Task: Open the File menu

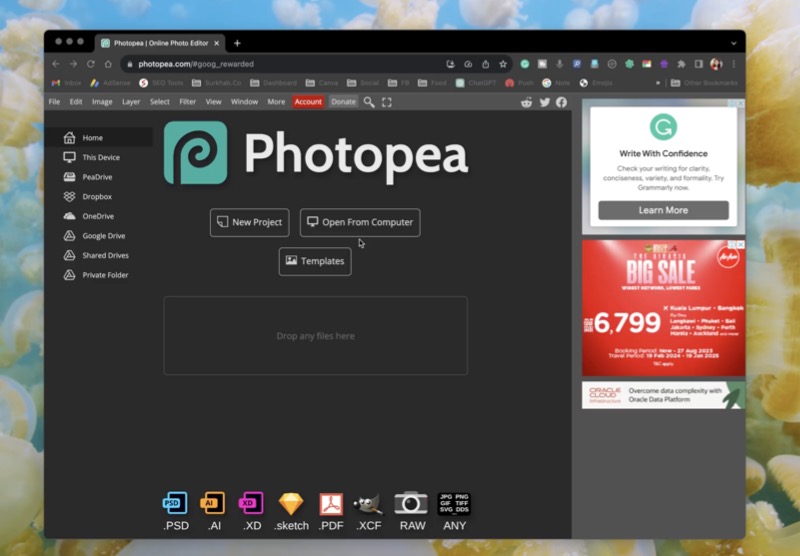Action: click(x=54, y=102)
